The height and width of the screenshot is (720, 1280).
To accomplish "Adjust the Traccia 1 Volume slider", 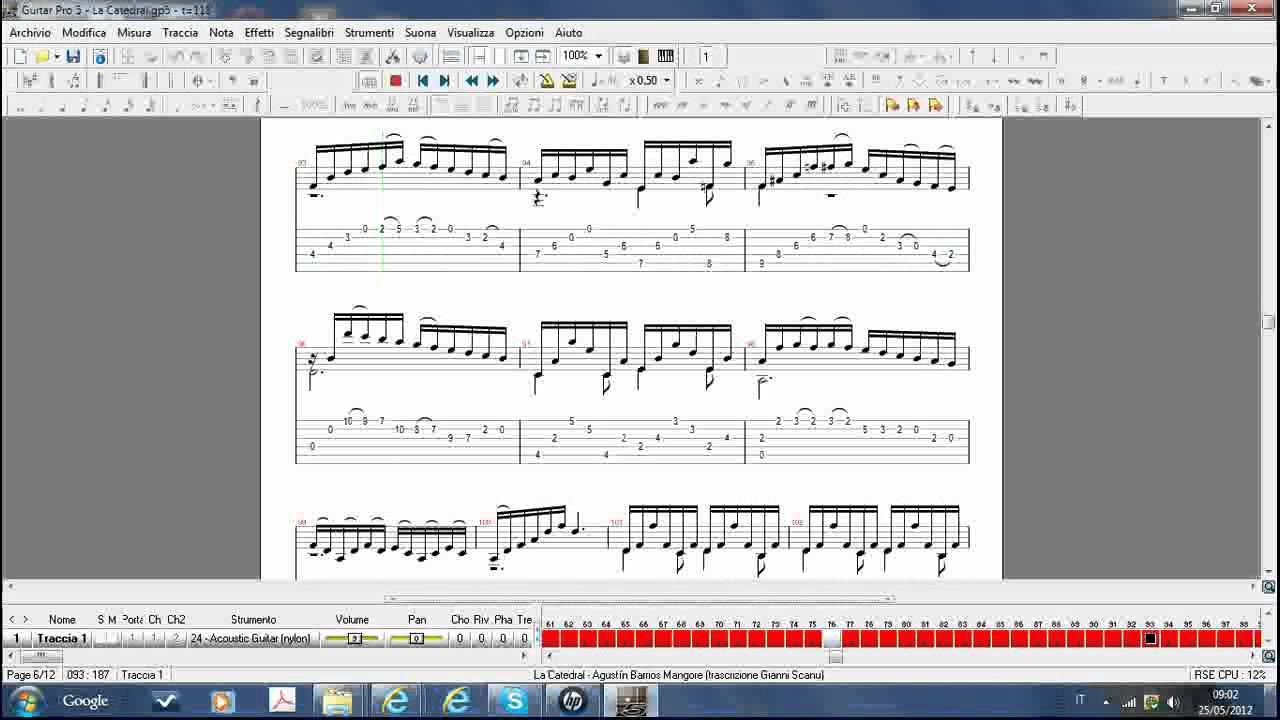I will pyautogui.click(x=353, y=639).
